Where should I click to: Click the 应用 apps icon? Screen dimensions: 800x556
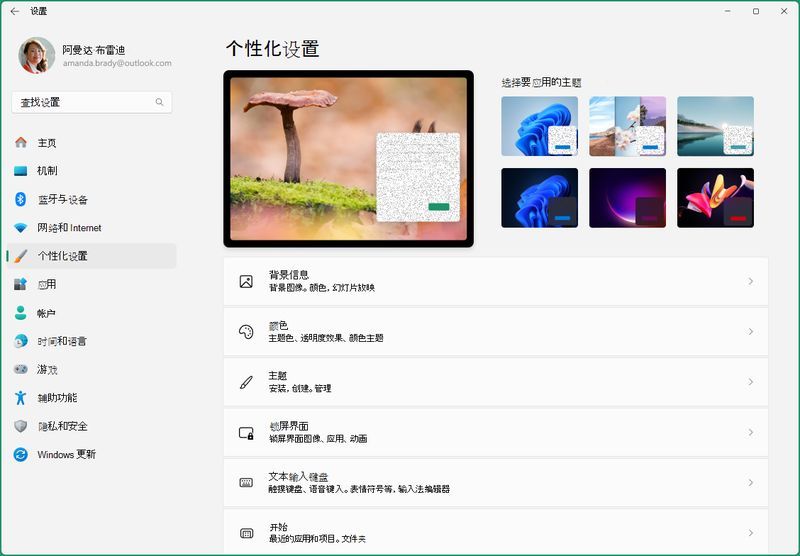tap(20, 284)
